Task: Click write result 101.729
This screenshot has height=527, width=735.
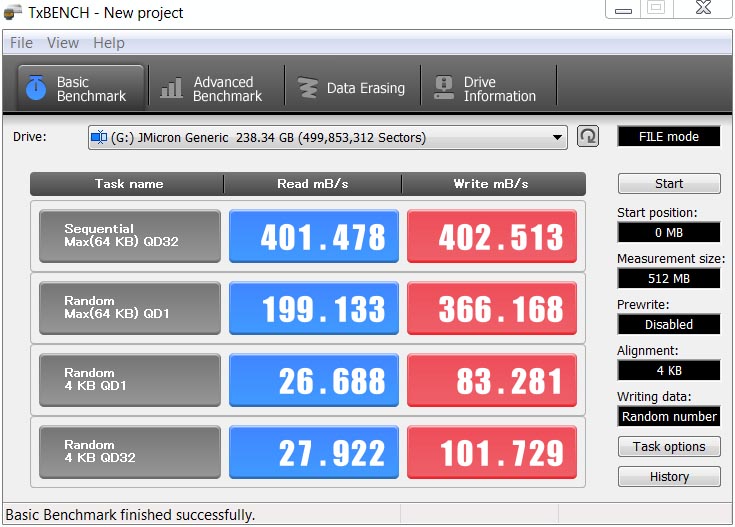Action: (492, 452)
